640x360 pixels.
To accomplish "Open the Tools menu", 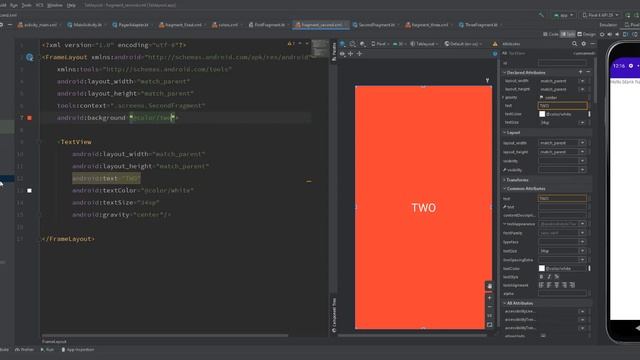I will 27,5.
